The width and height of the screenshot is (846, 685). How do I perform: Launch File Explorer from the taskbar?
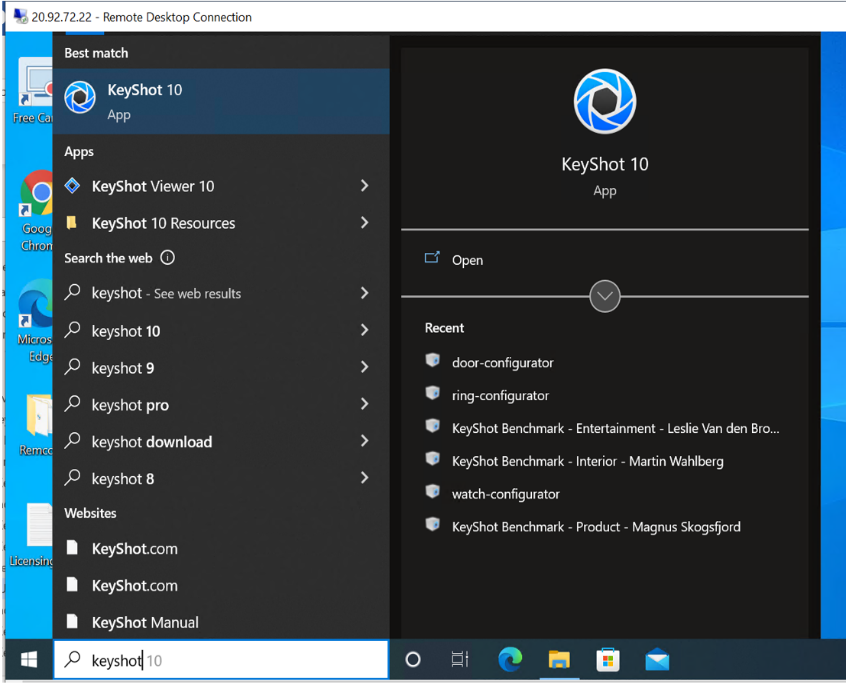[x=559, y=659]
